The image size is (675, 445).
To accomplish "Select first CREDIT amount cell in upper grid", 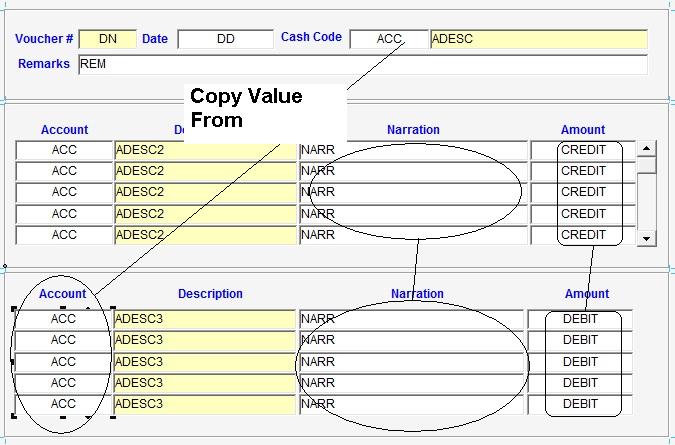I will (583, 150).
